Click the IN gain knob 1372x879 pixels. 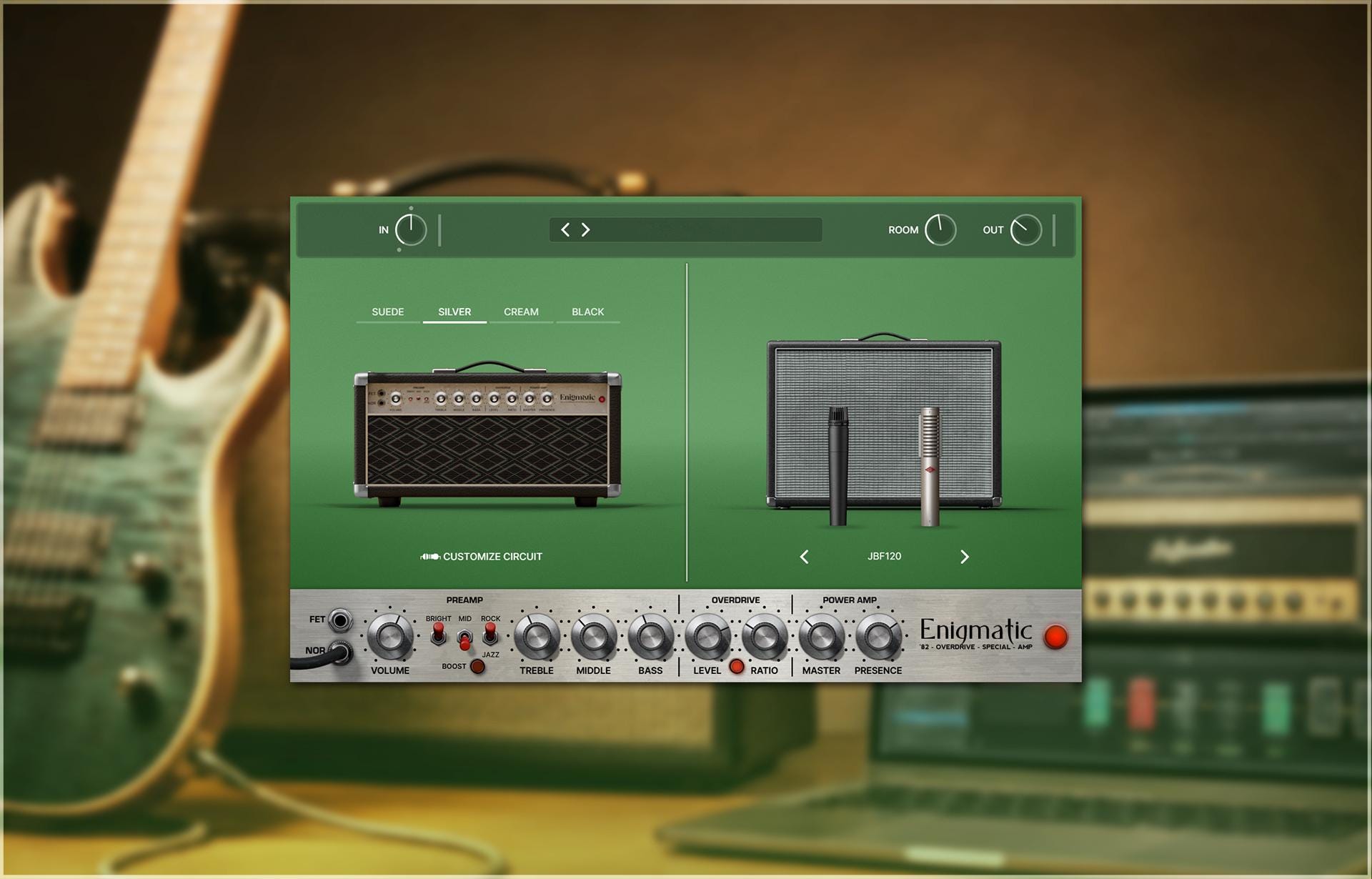tap(411, 229)
